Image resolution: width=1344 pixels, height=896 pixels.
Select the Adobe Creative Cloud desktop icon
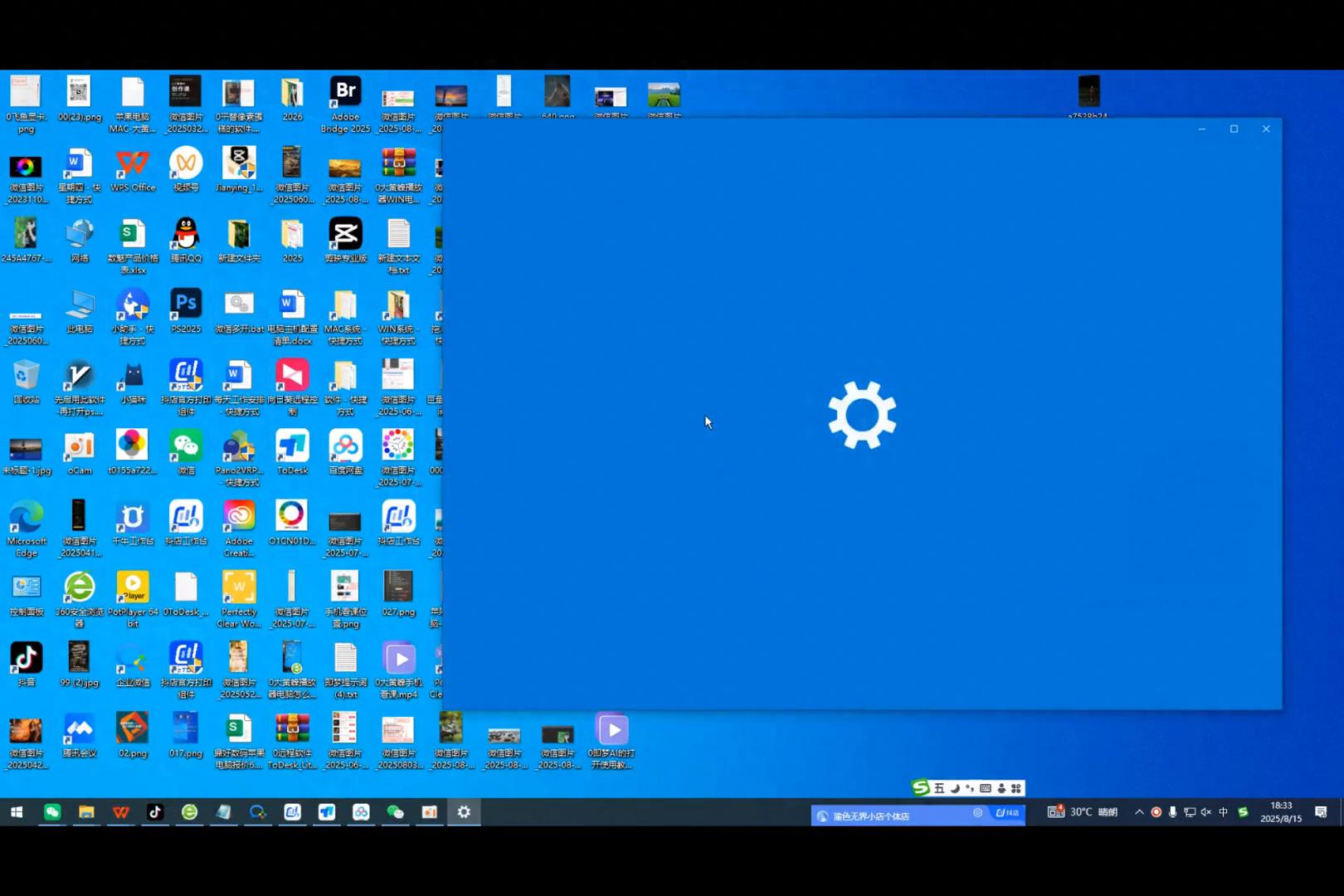click(239, 519)
